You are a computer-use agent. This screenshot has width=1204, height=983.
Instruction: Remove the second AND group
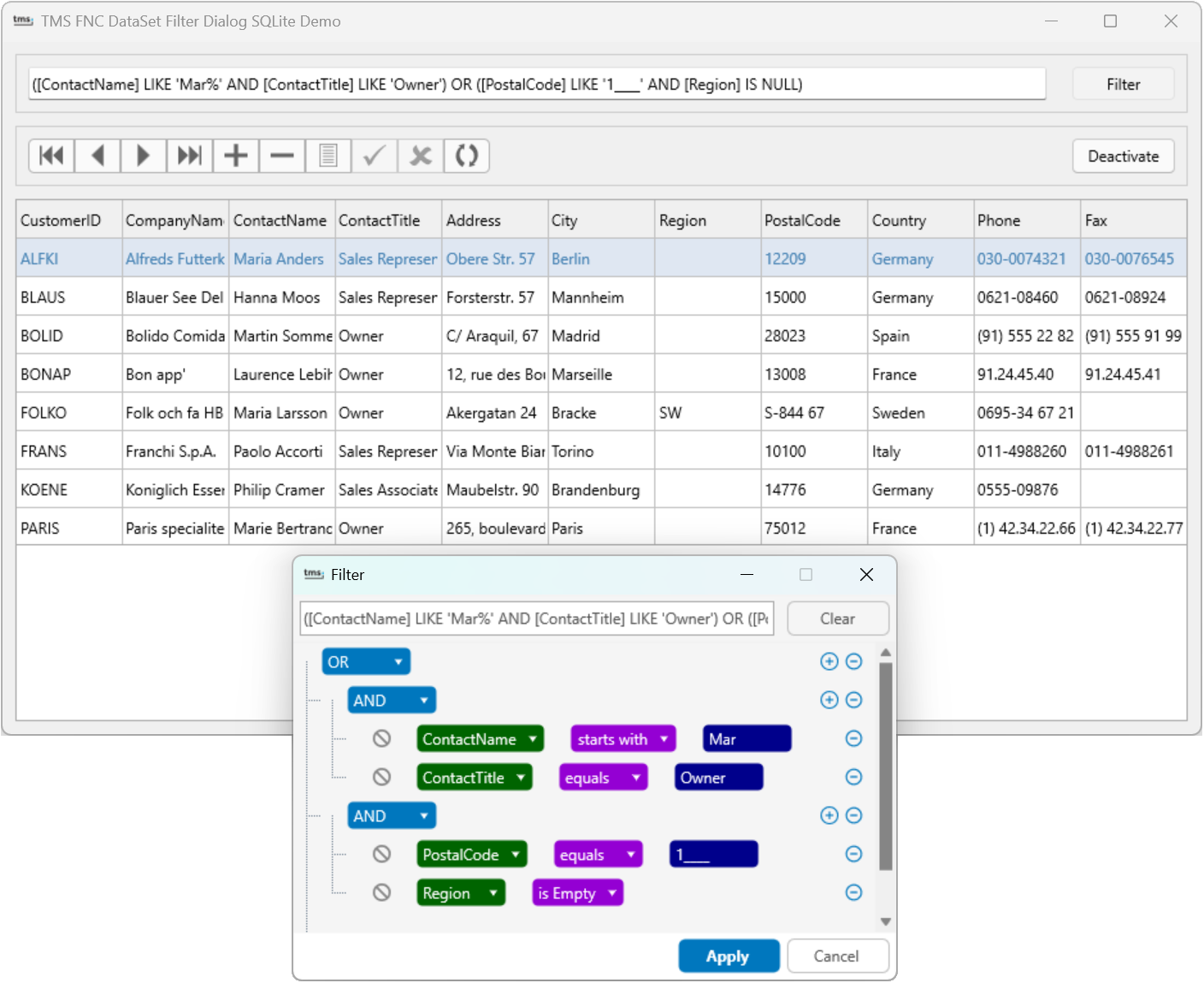[853, 815]
